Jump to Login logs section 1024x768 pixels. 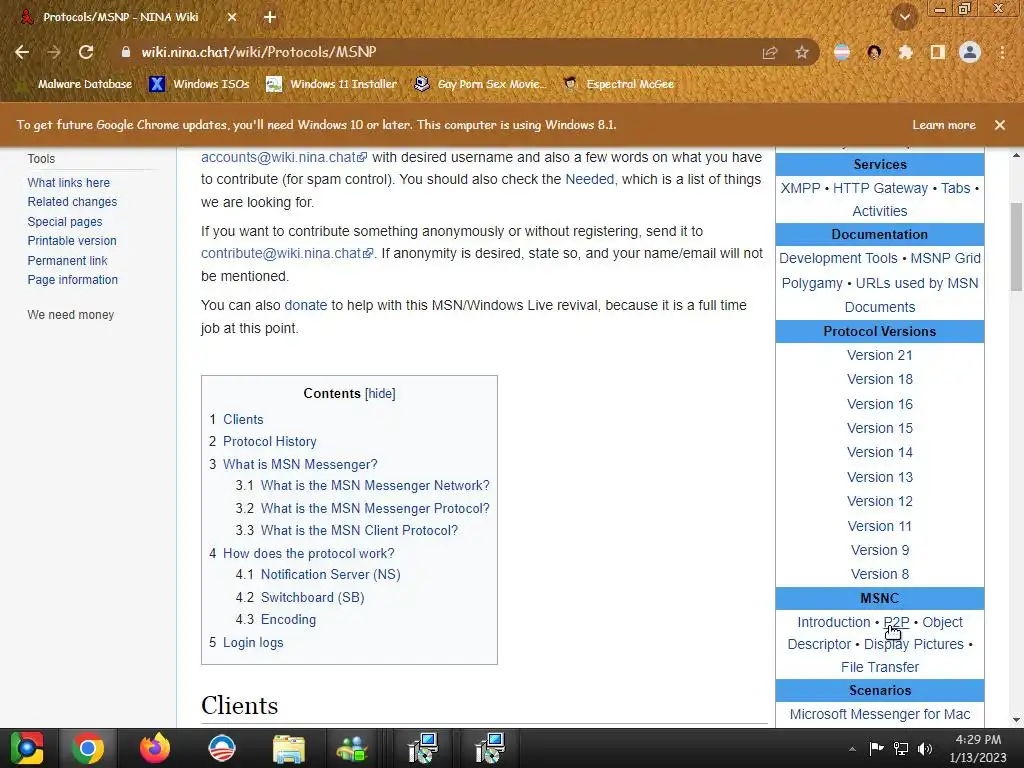pos(253,643)
